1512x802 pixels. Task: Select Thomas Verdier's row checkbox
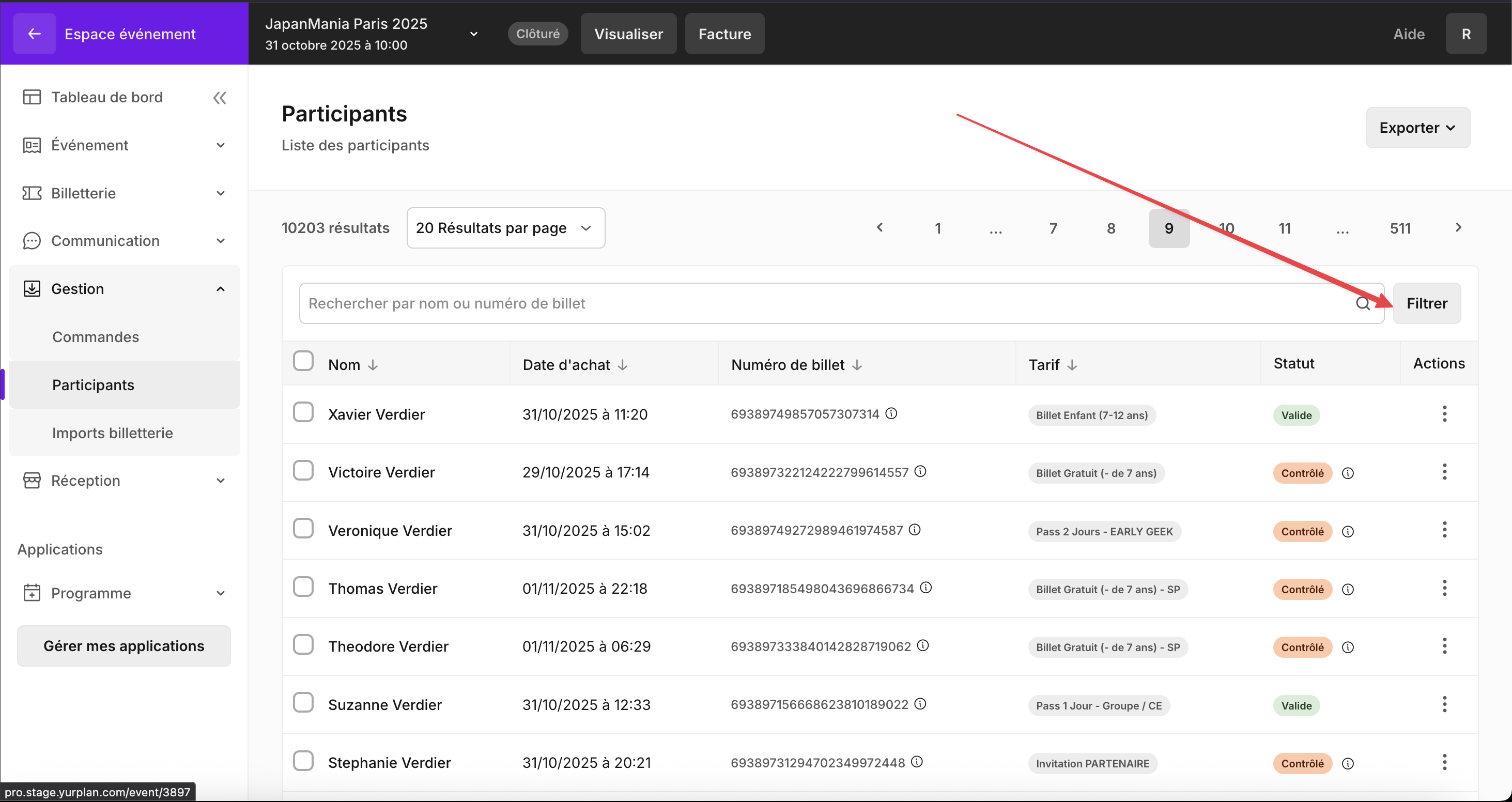(x=303, y=587)
